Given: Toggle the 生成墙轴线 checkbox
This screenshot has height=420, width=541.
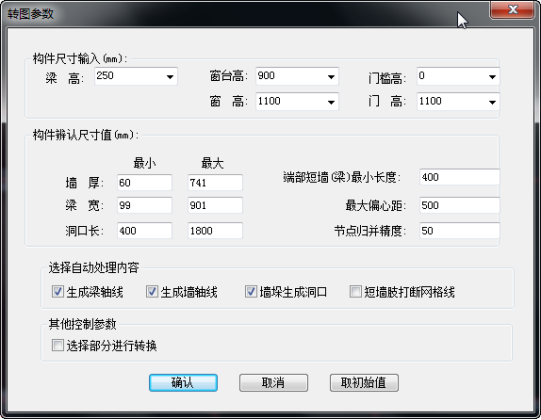Looking at the screenshot, I should click(x=152, y=292).
